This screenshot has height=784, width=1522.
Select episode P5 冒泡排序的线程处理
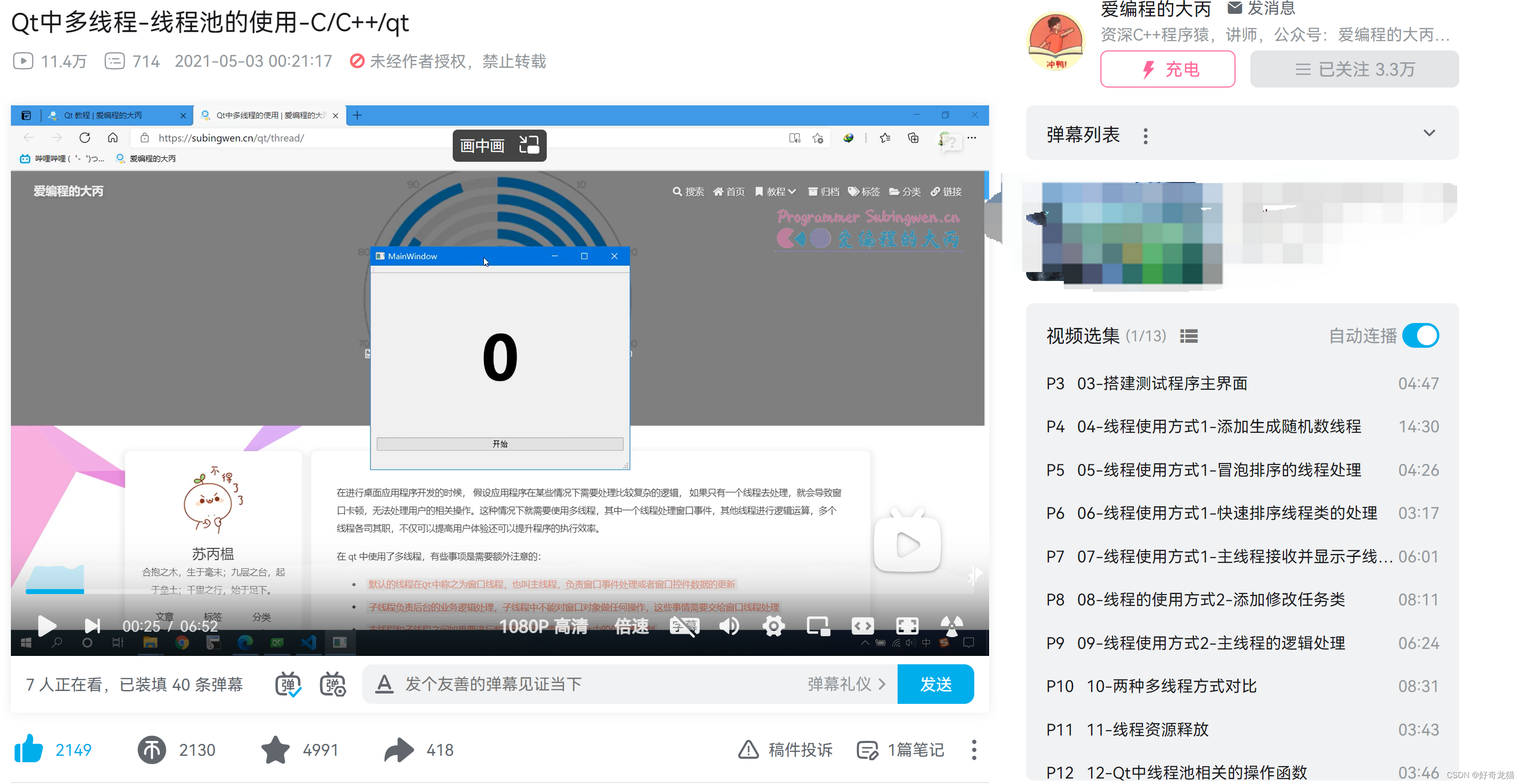coord(1242,470)
